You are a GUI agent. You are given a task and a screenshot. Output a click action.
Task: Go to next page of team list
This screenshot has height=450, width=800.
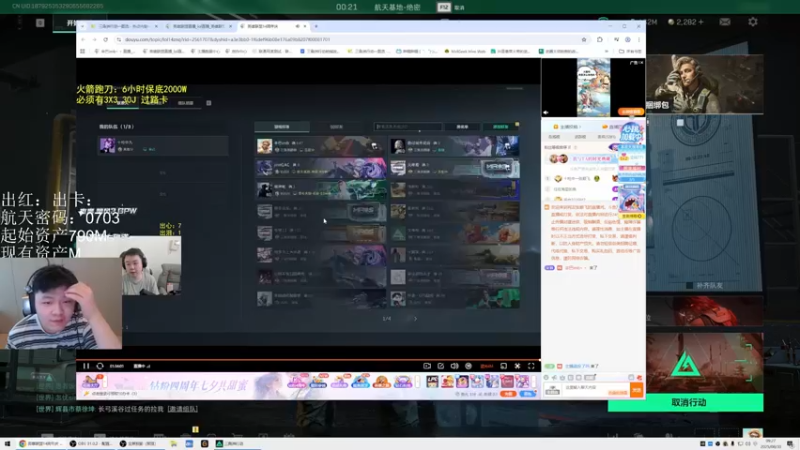tap(415, 319)
